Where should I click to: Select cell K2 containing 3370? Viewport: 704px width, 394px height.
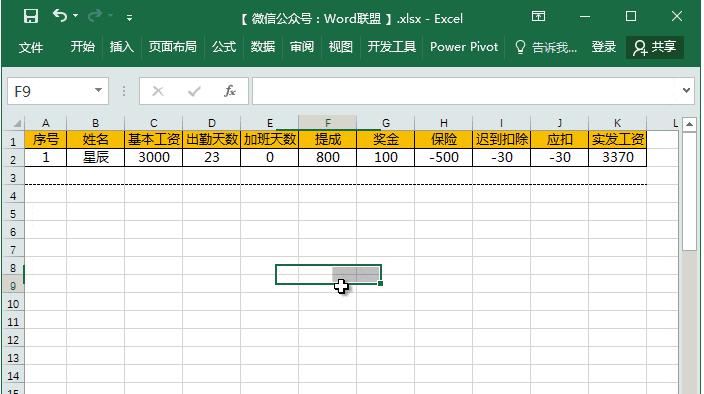pyautogui.click(x=617, y=157)
